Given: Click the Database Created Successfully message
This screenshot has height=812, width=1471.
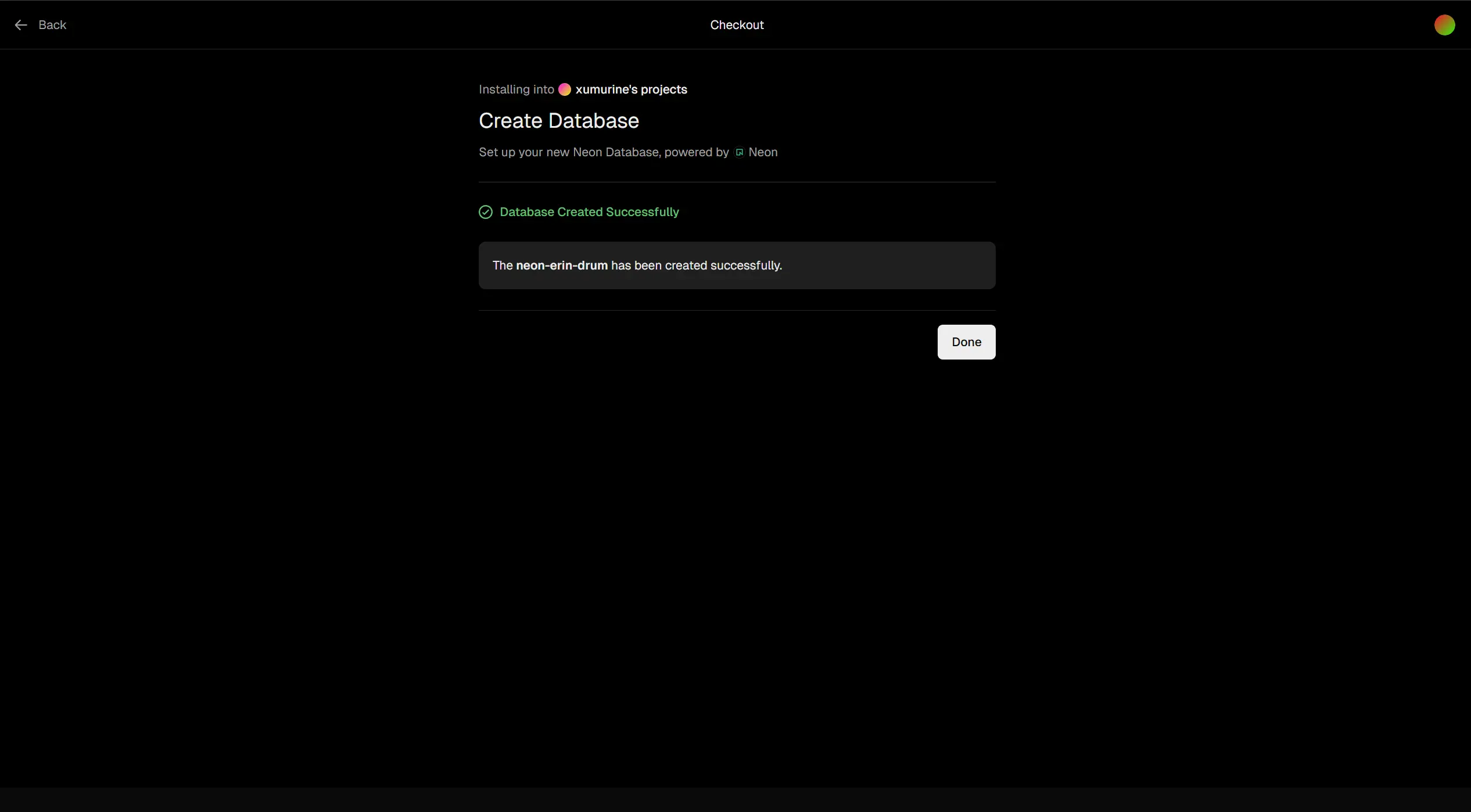Looking at the screenshot, I should (589, 212).
